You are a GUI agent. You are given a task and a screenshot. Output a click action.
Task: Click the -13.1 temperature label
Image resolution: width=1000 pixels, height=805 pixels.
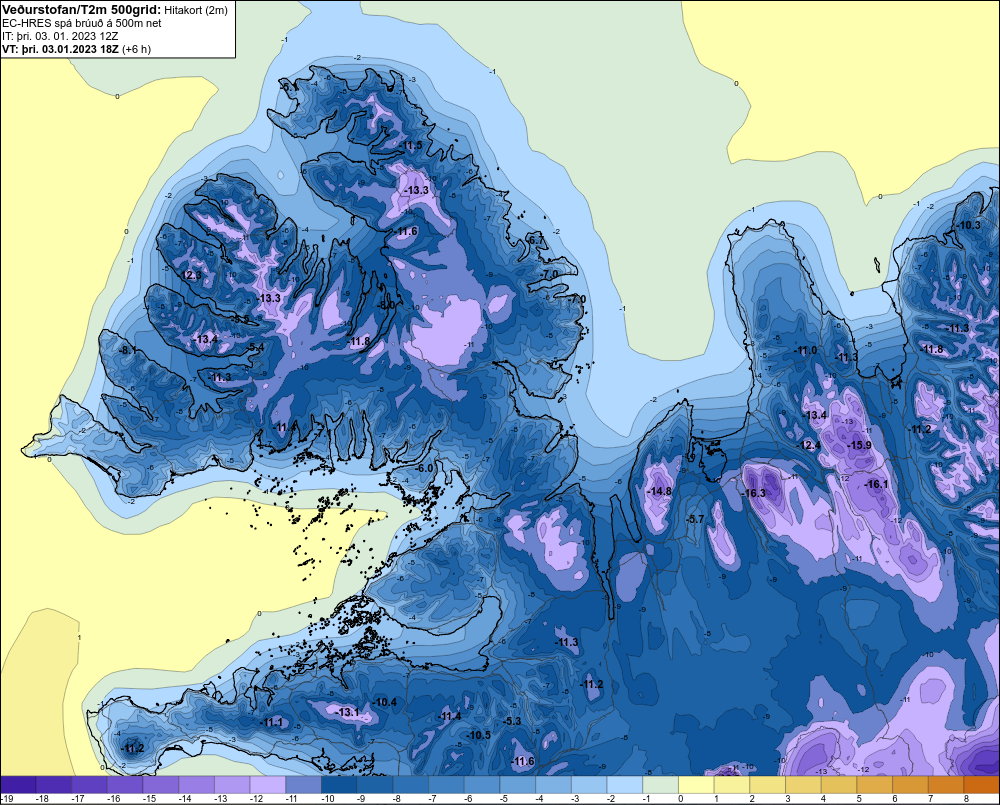pos(348,712)
